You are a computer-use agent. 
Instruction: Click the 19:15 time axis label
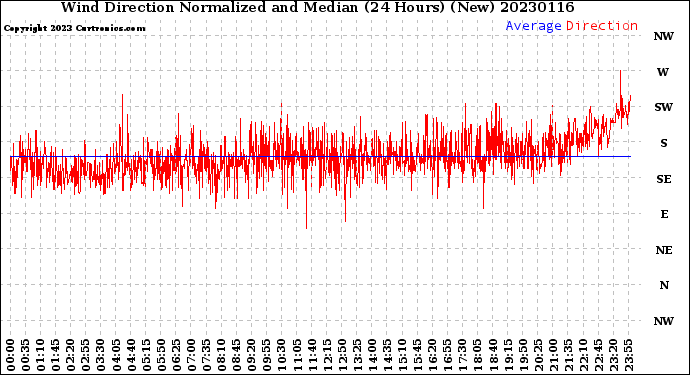(x=508, y=356)
